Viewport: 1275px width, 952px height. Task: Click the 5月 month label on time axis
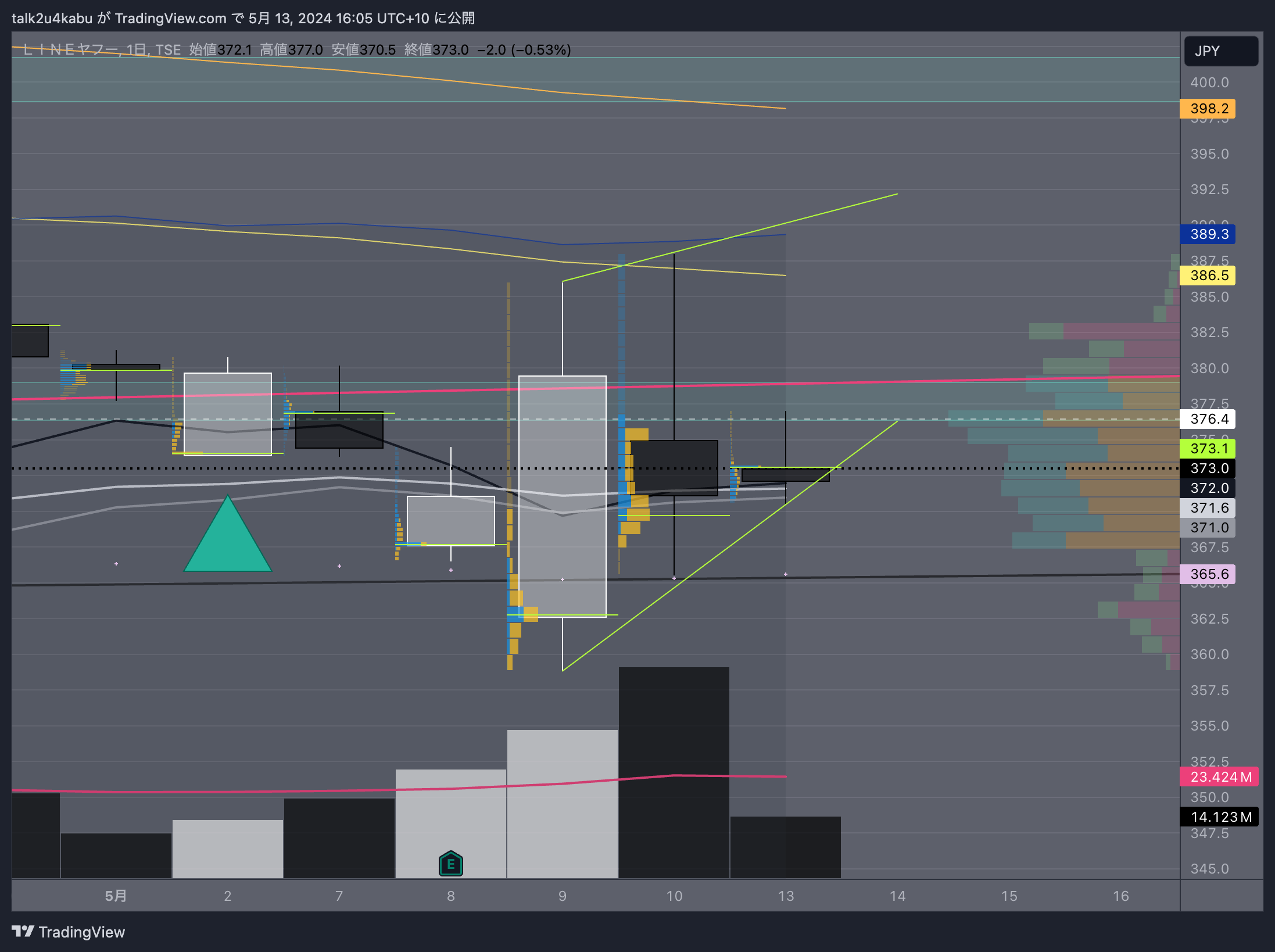pyautogui.click(x=116, y=896)
